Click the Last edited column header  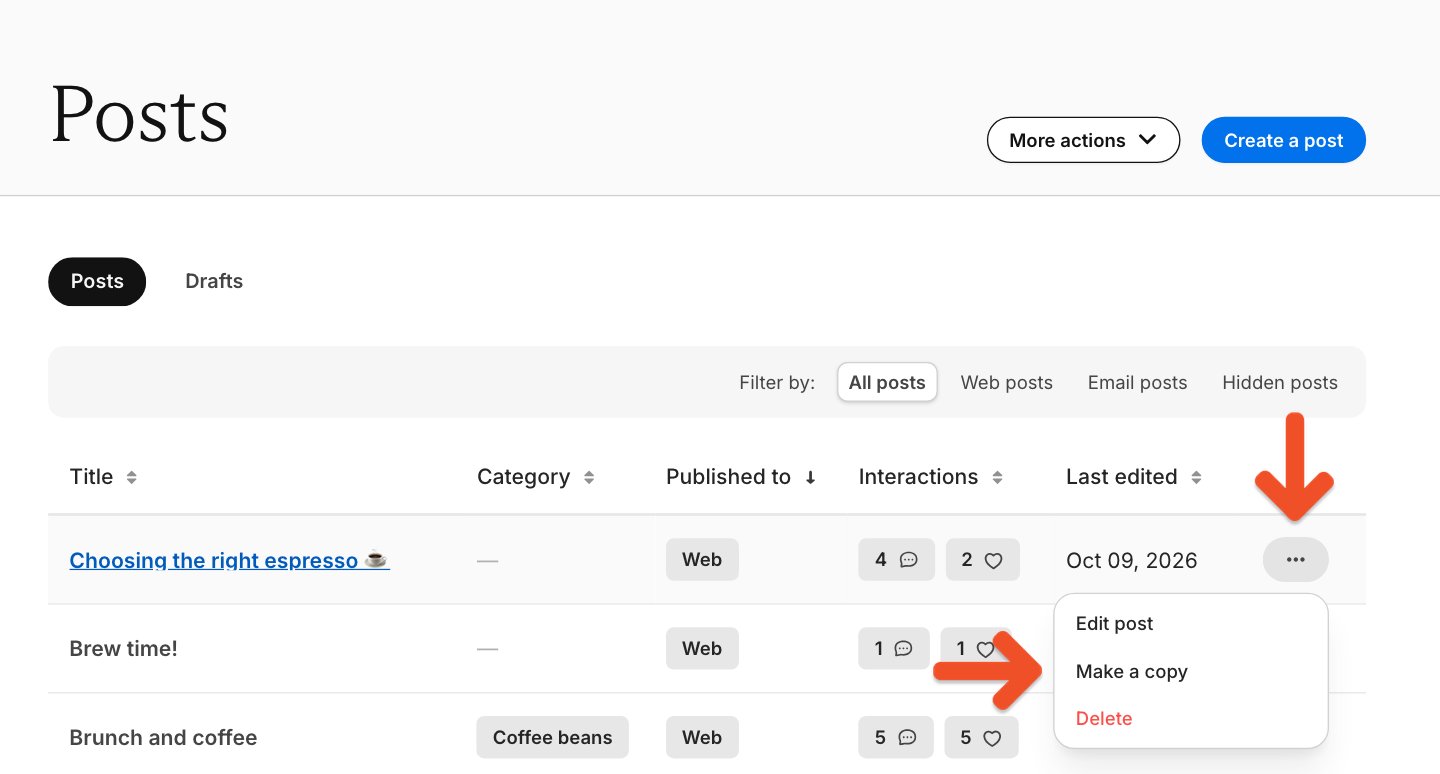tap(1122, 477)
